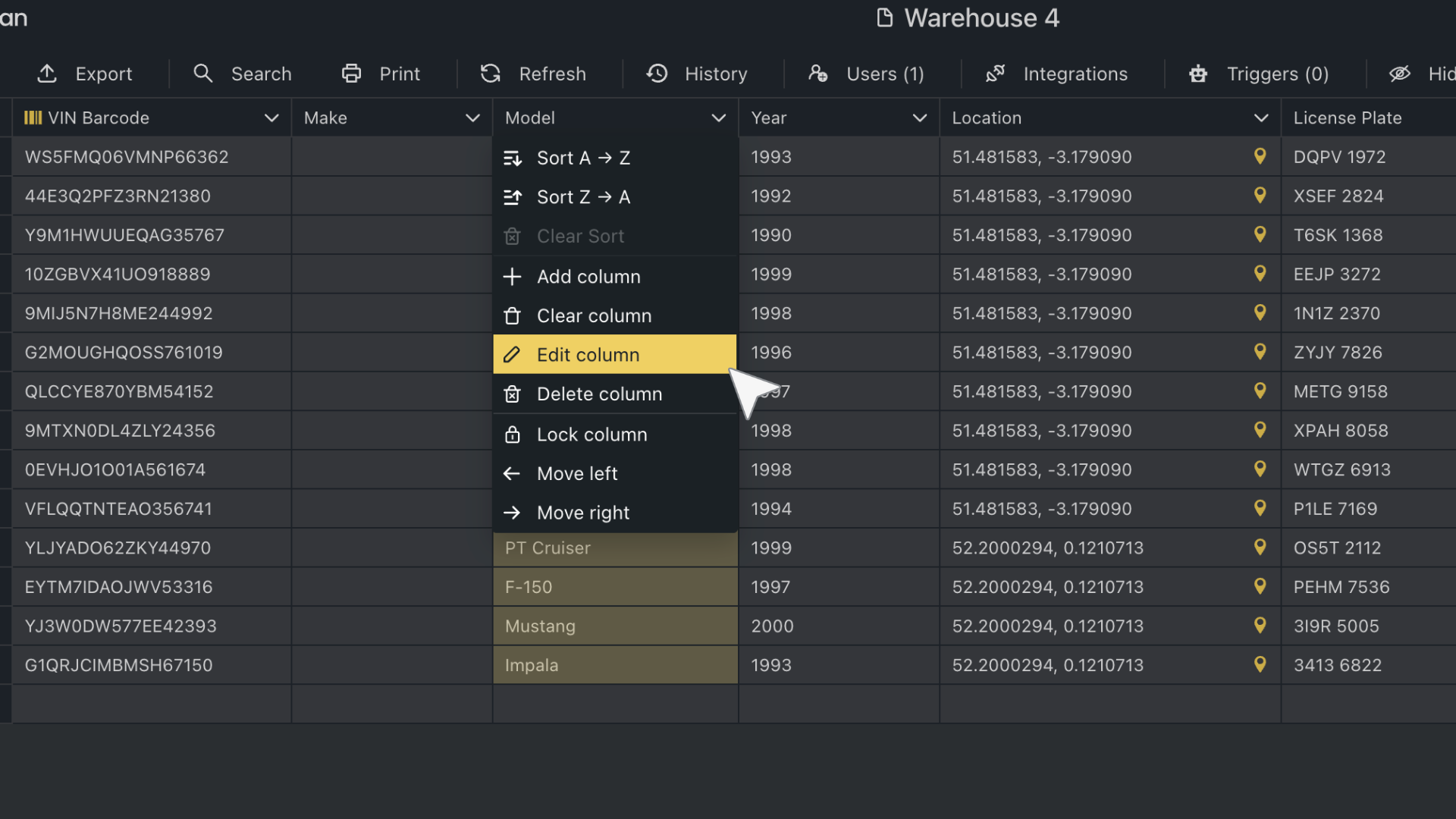This screenshot has height=819, width=1456.
Task: Select Lock column in context menu
Action: [591, 435]
